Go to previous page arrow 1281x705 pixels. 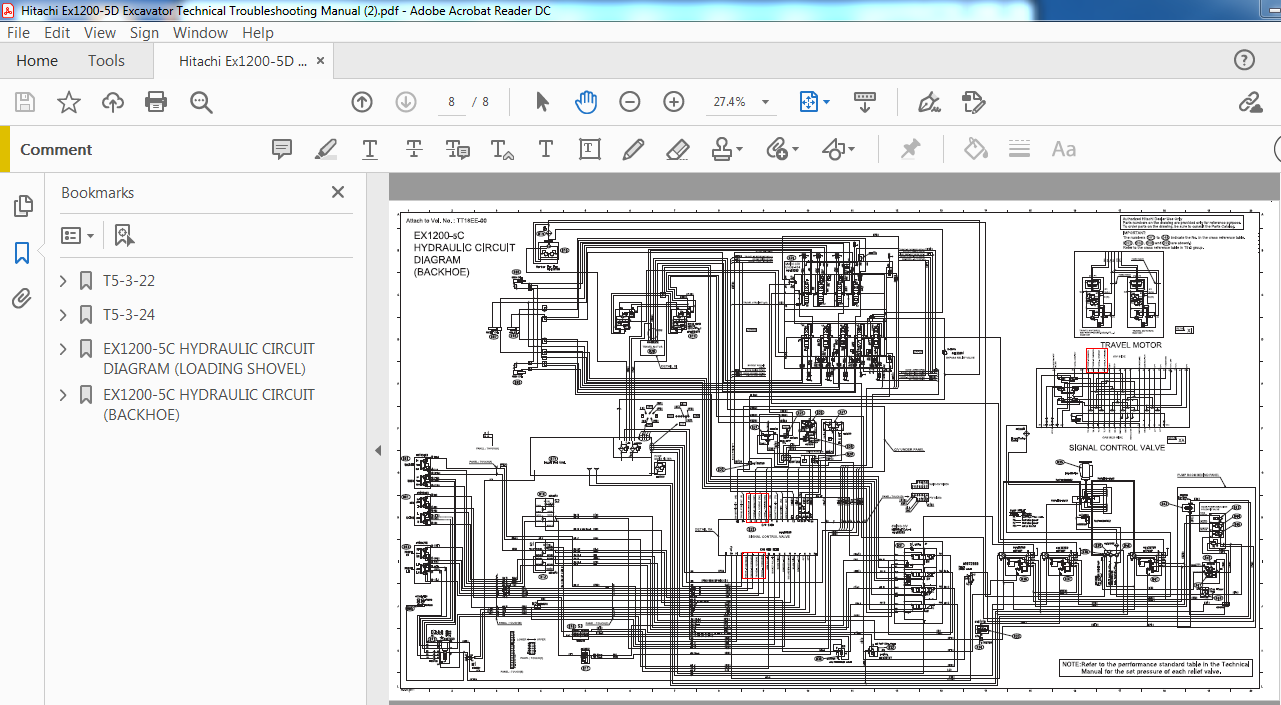point(362,102)
